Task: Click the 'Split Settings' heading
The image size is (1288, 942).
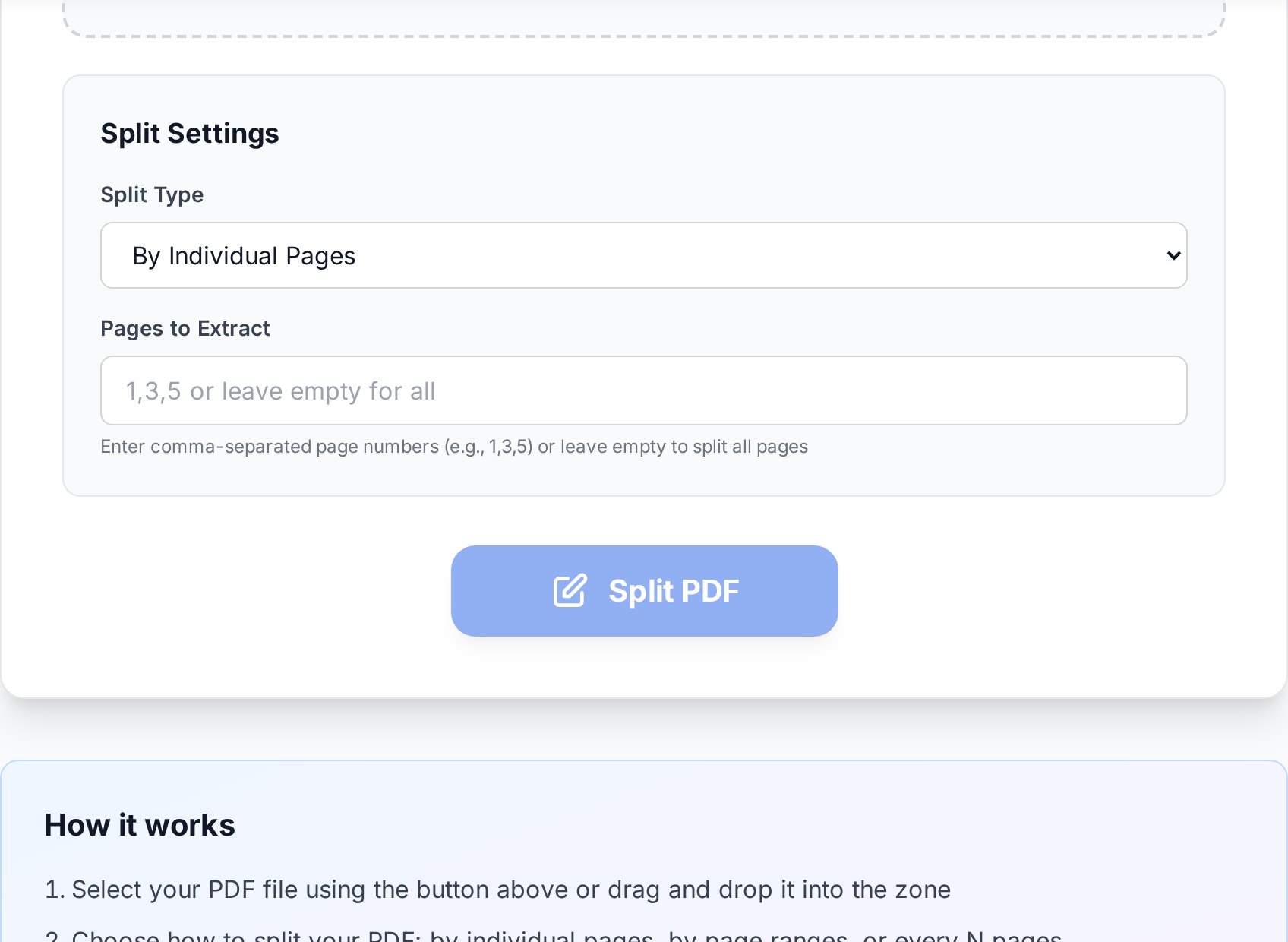Action: 190,133
